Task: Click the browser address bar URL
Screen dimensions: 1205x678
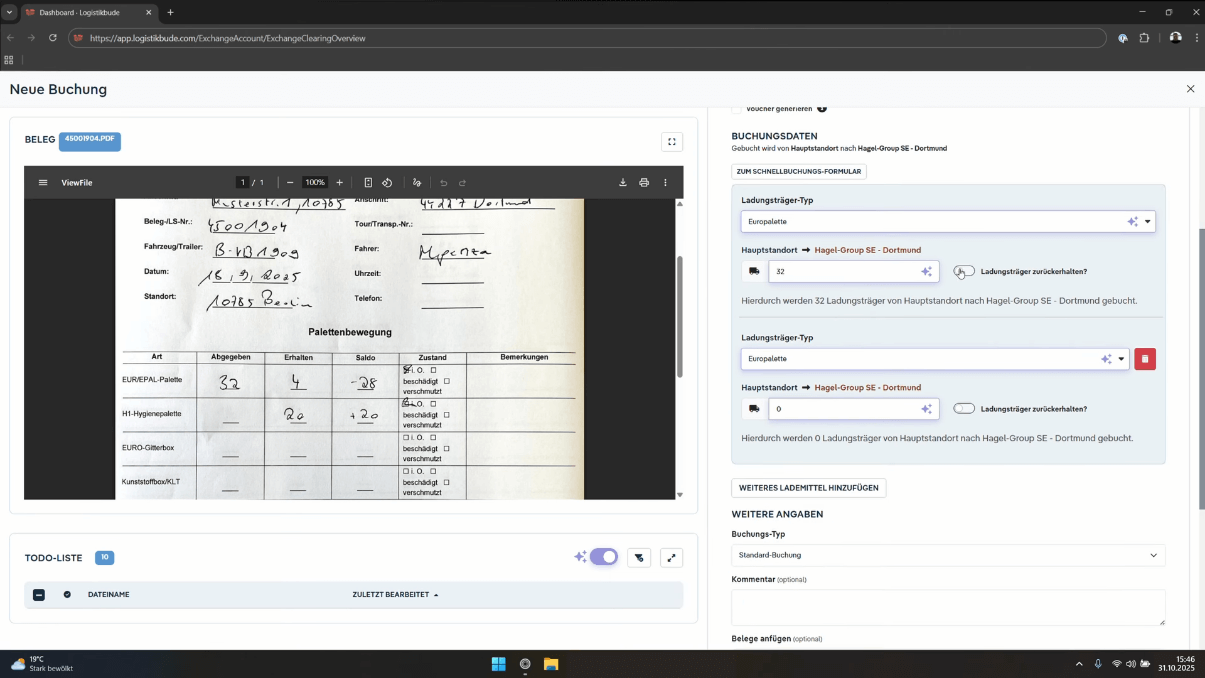Action: tap(227, 38)
